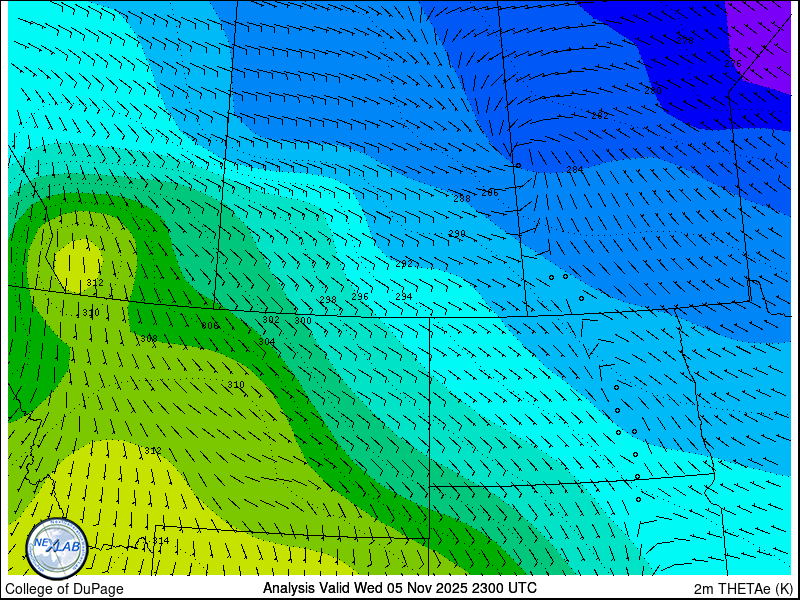Select the 286 contour label
800x600 pixels.
490,193
